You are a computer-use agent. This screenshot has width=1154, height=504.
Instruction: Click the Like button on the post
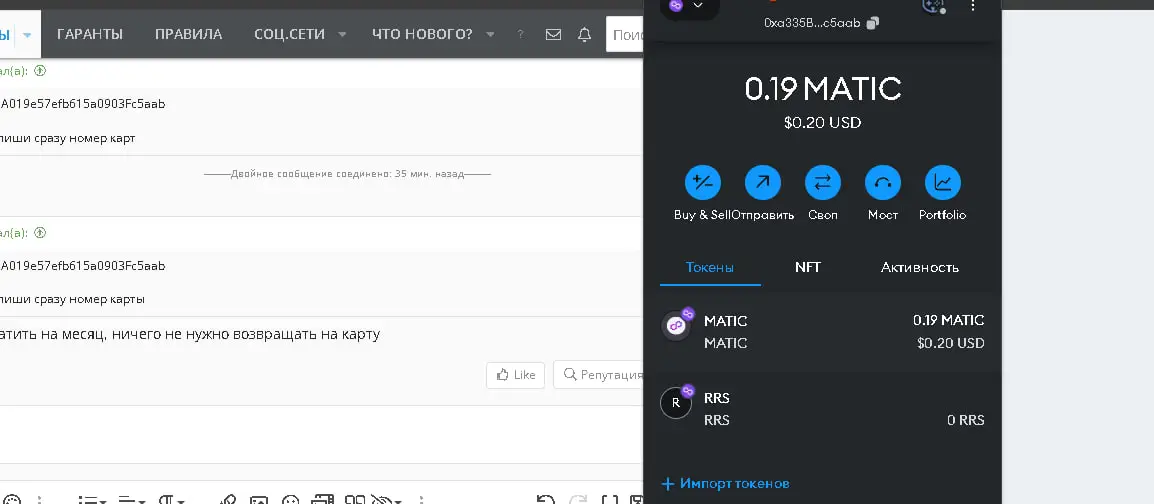click(515, 375)
